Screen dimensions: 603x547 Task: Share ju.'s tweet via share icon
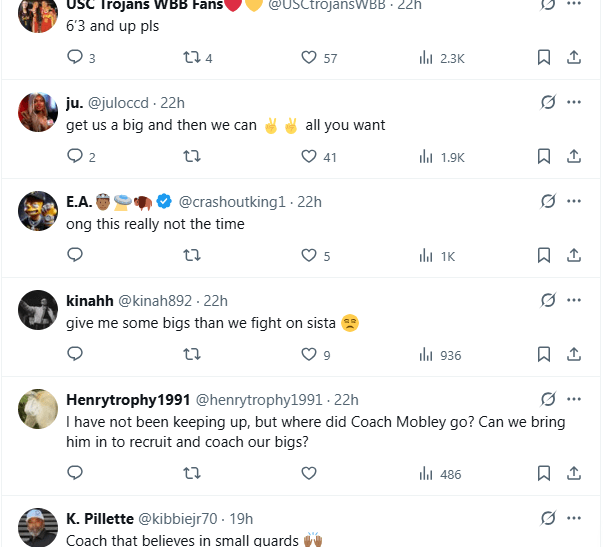[x=574, y=156]
